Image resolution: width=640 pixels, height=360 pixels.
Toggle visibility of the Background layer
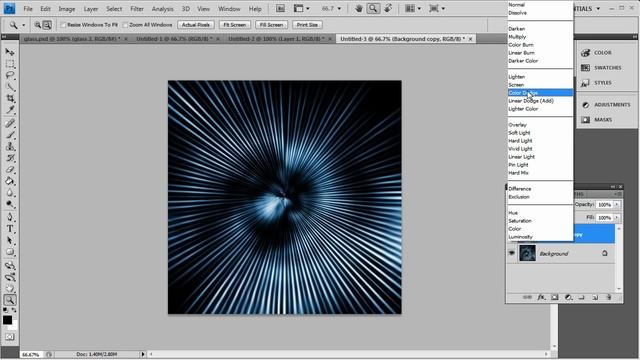coord(512,253)
